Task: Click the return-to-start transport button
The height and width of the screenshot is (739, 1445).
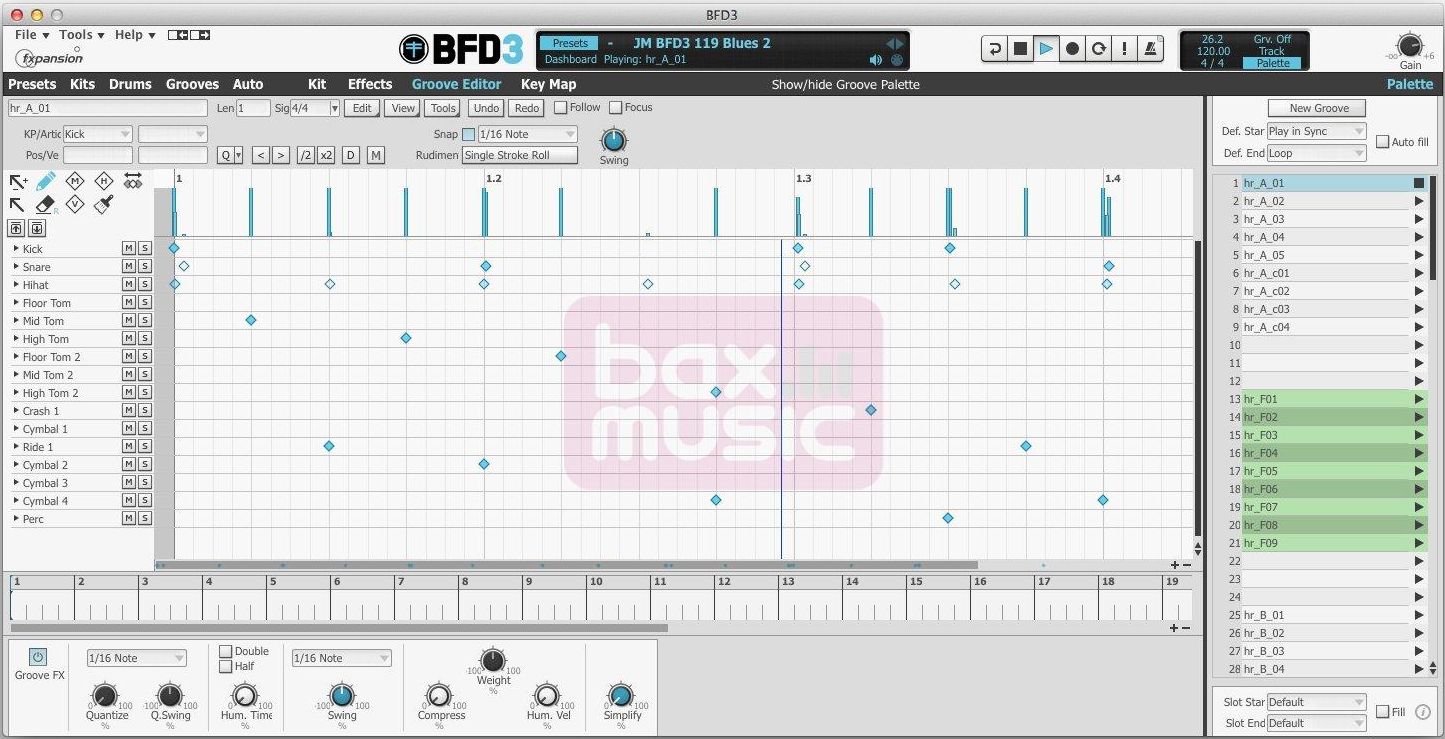Action: (x=995, y=48)
